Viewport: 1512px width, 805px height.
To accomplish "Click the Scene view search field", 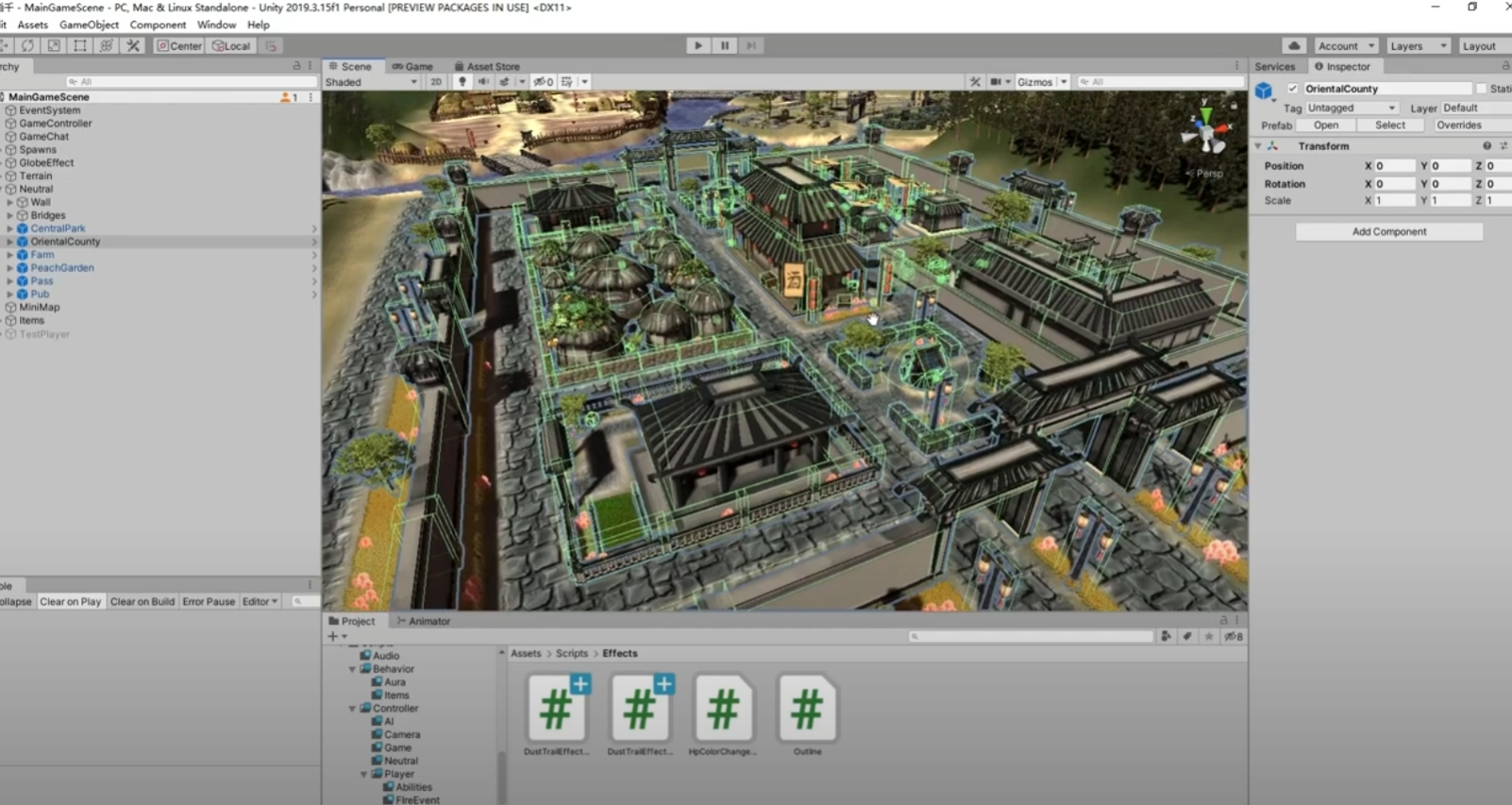I will tap(1159, 82).
